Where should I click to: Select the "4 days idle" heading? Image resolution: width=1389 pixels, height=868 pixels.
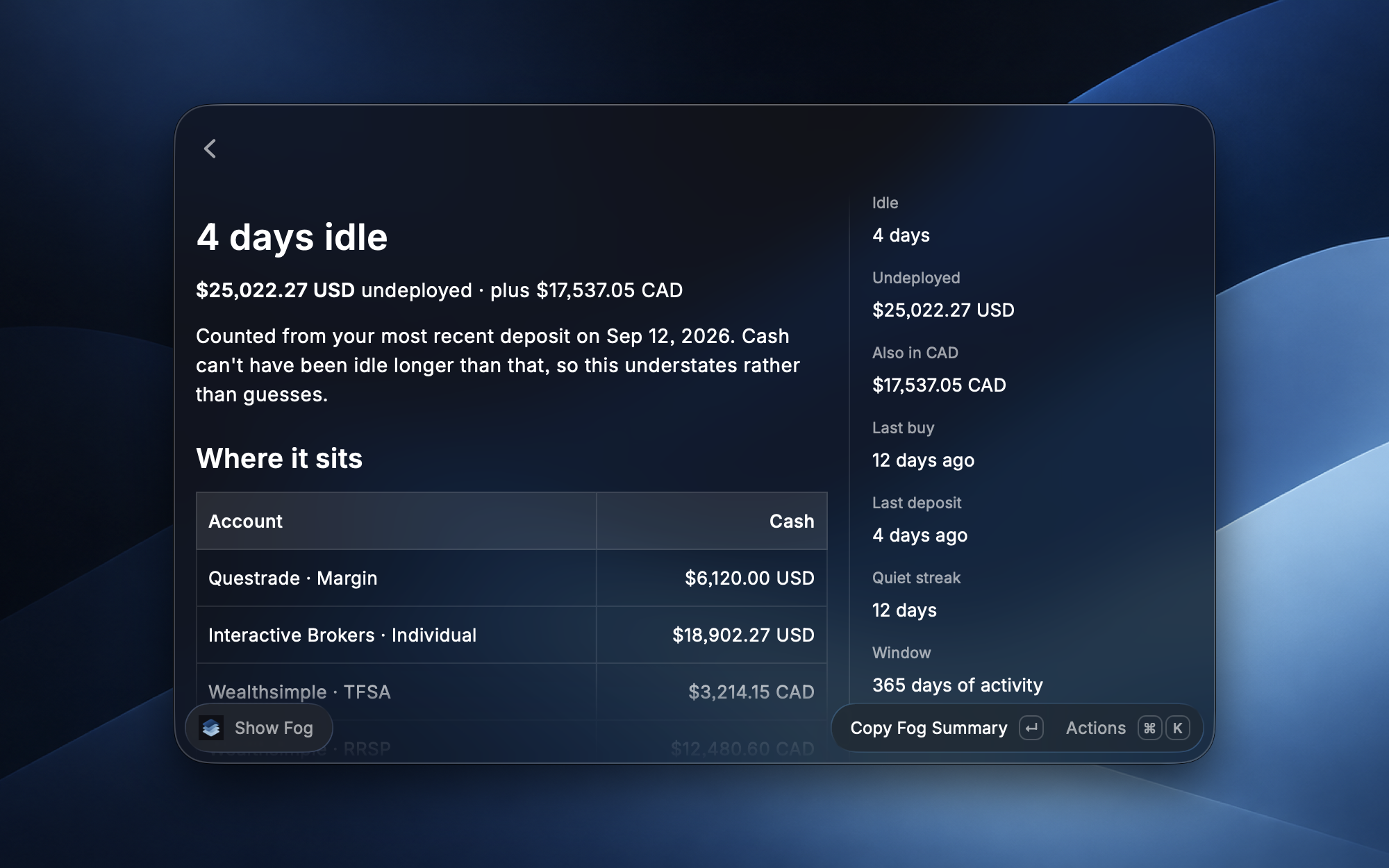[292, 237]
